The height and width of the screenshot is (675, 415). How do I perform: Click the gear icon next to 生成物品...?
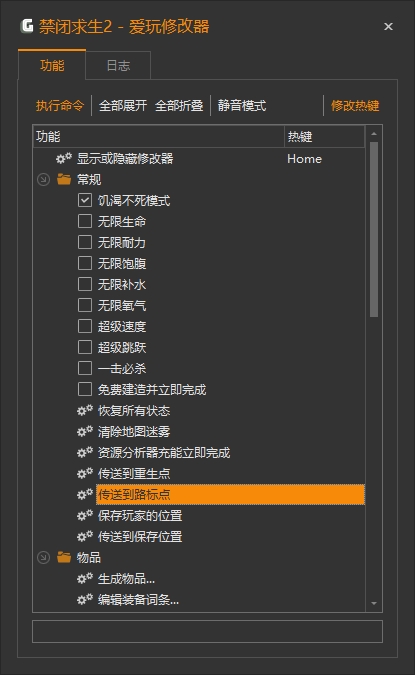(x=85, y=579)
